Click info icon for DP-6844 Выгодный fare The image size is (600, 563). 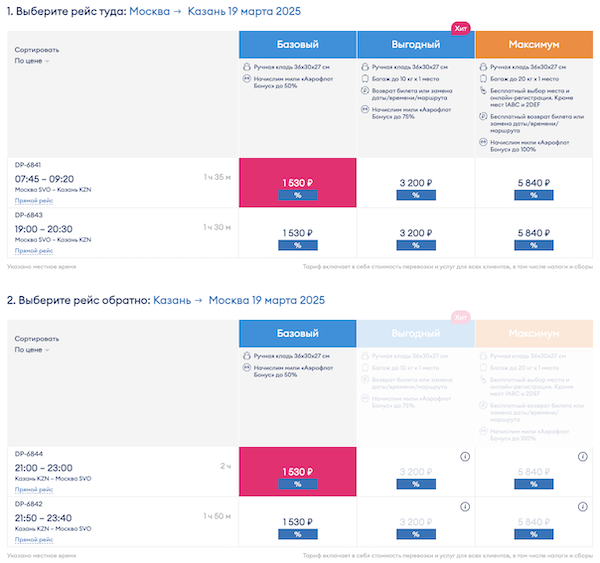tap(465, 456)
